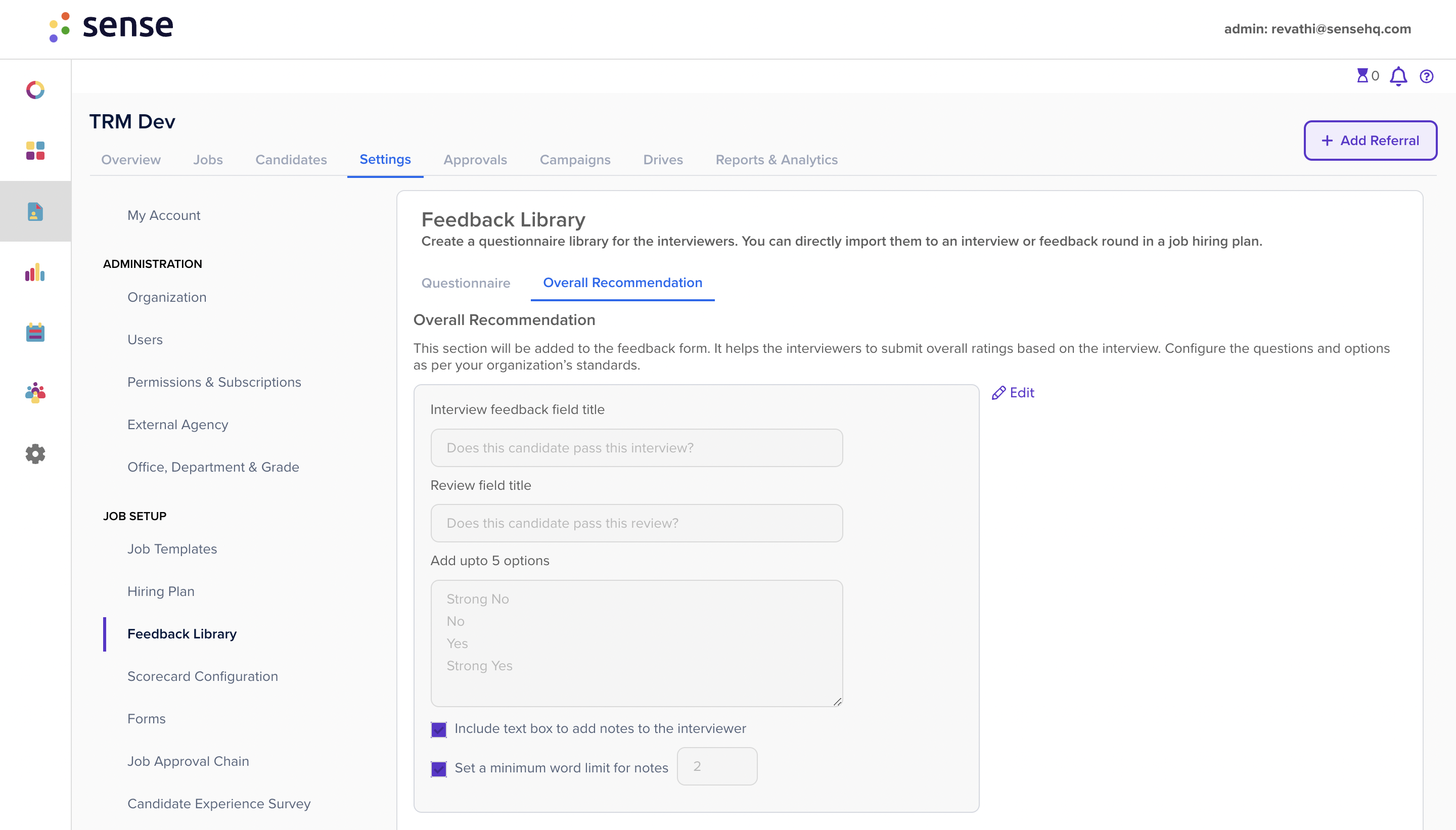
Task: Open the Questionnaire sub-tab
Action: coord(465,283)
